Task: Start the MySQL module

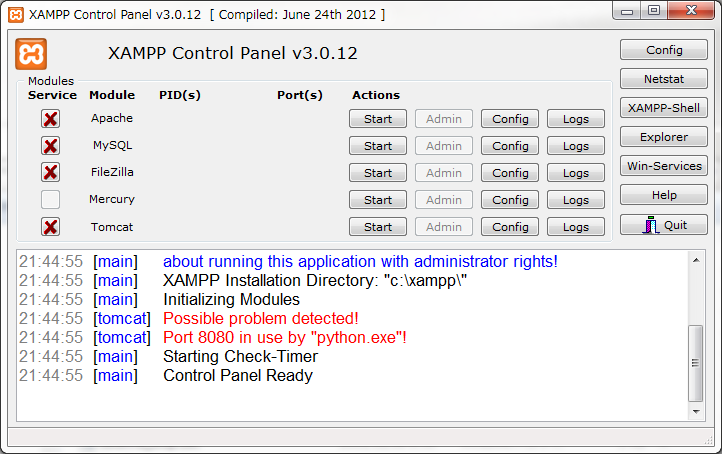Action: [x=378, y=146]
